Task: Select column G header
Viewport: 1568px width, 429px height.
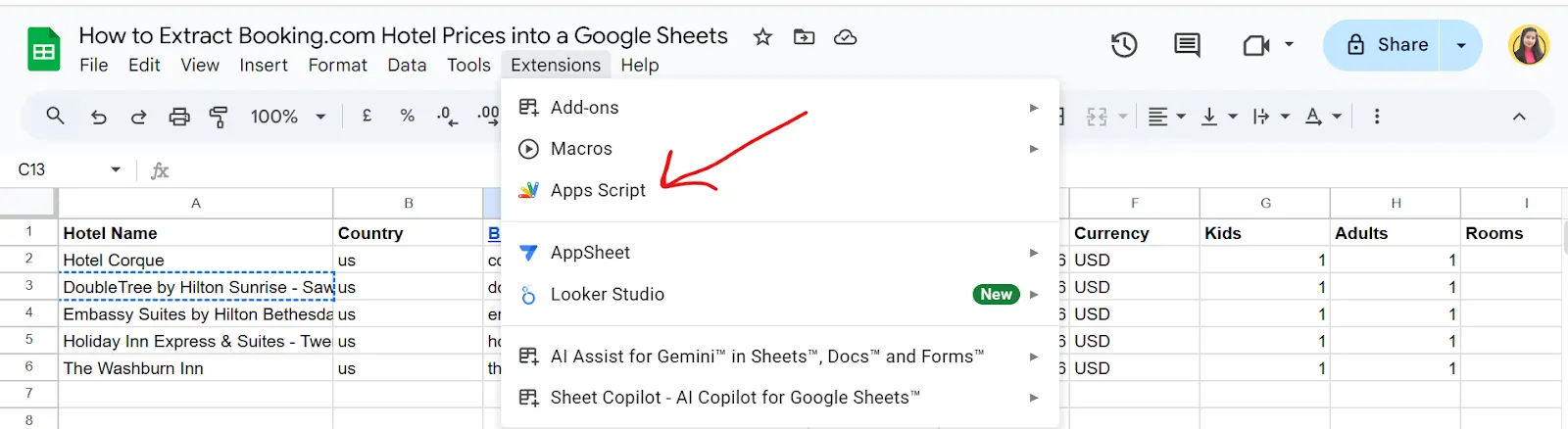Action: coord(1265,203)
